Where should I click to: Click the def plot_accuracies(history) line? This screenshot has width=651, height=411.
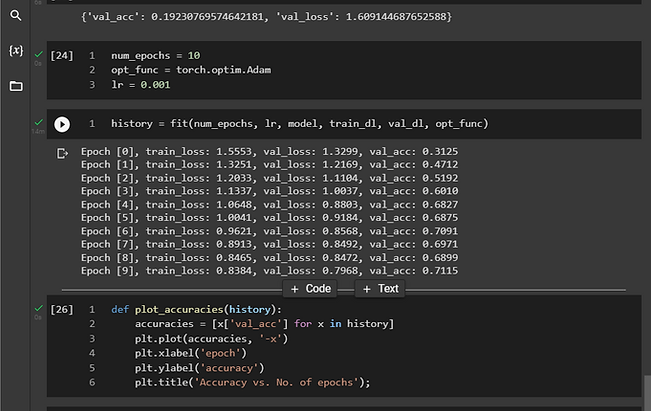196,310
